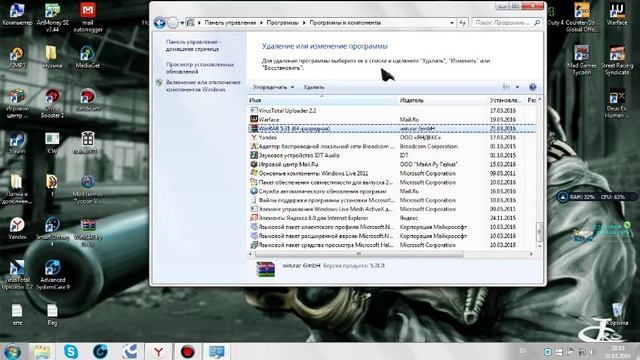
Task: Open the help icon in the toolbar
Action: (x=532, y=87)
